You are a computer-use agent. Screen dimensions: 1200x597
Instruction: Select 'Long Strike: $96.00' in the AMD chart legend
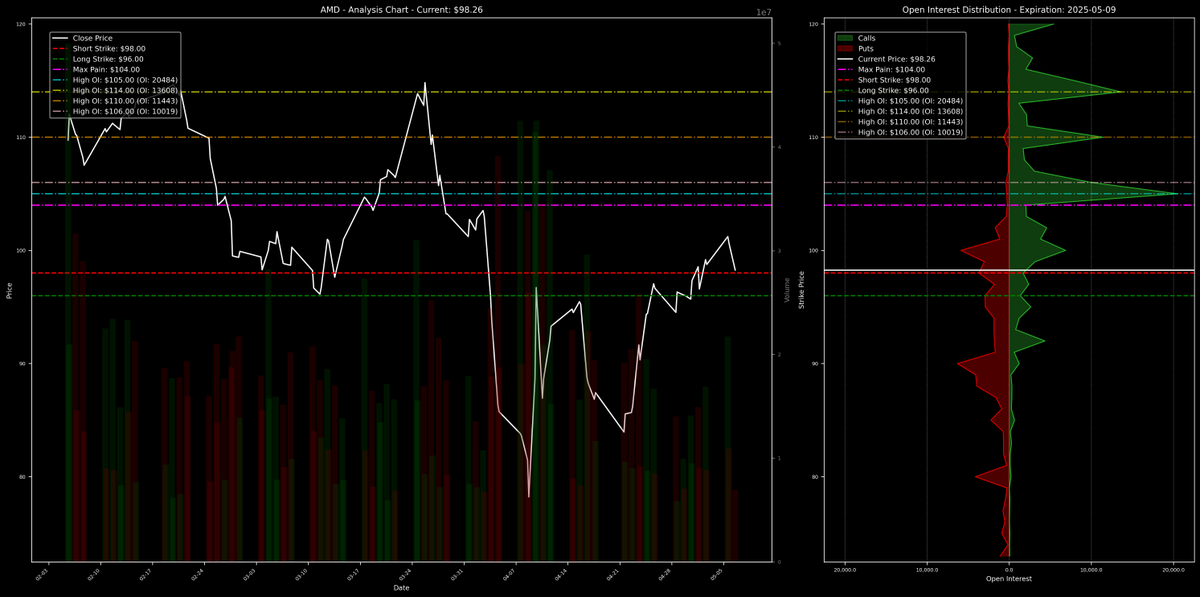[108, 59]
